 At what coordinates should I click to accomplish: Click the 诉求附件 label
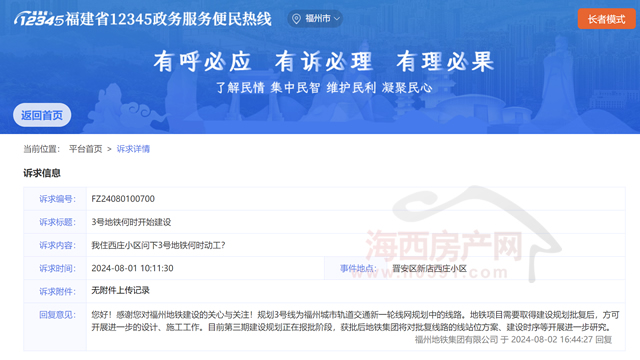point(57,291)
